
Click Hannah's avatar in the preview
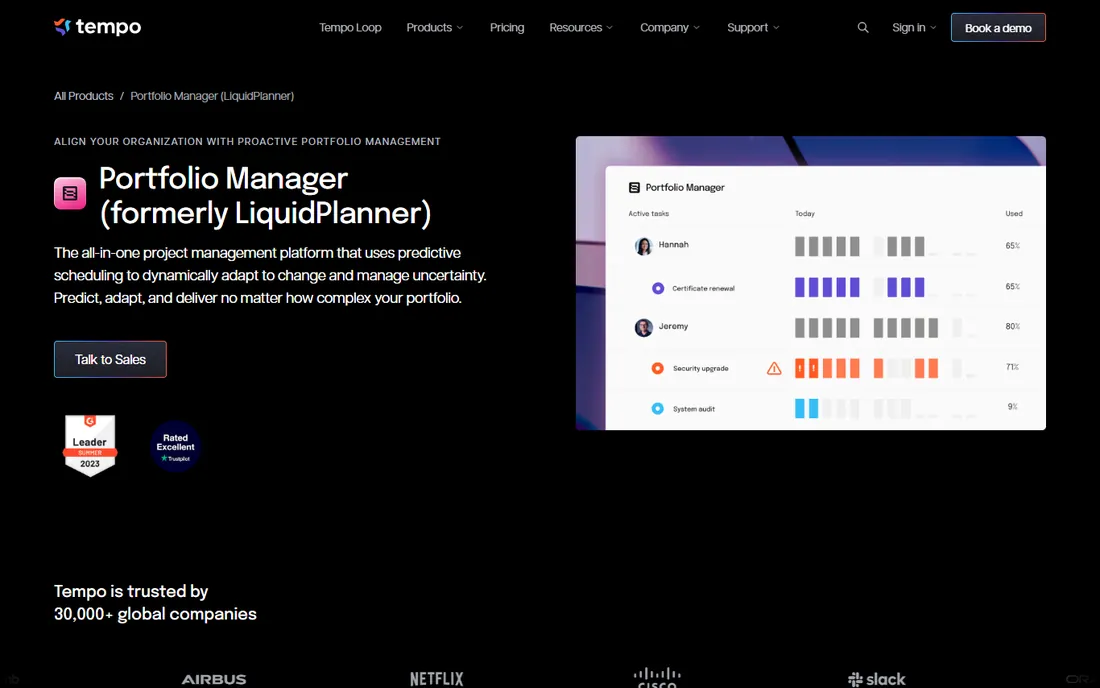click(x=643, y=246)
